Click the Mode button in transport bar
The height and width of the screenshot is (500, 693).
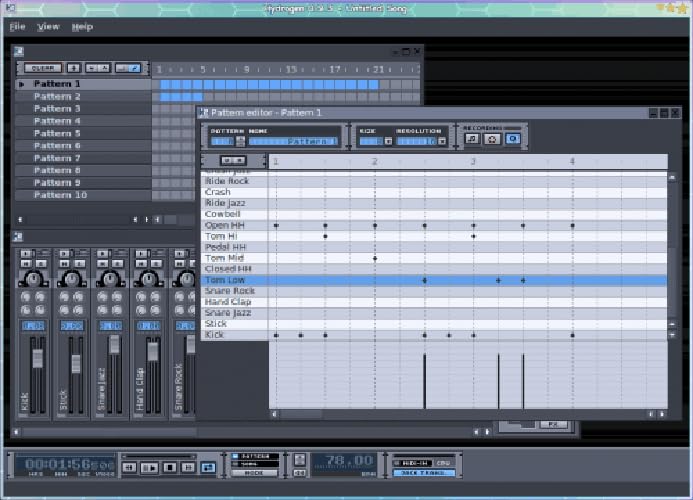tap(255, 472)
